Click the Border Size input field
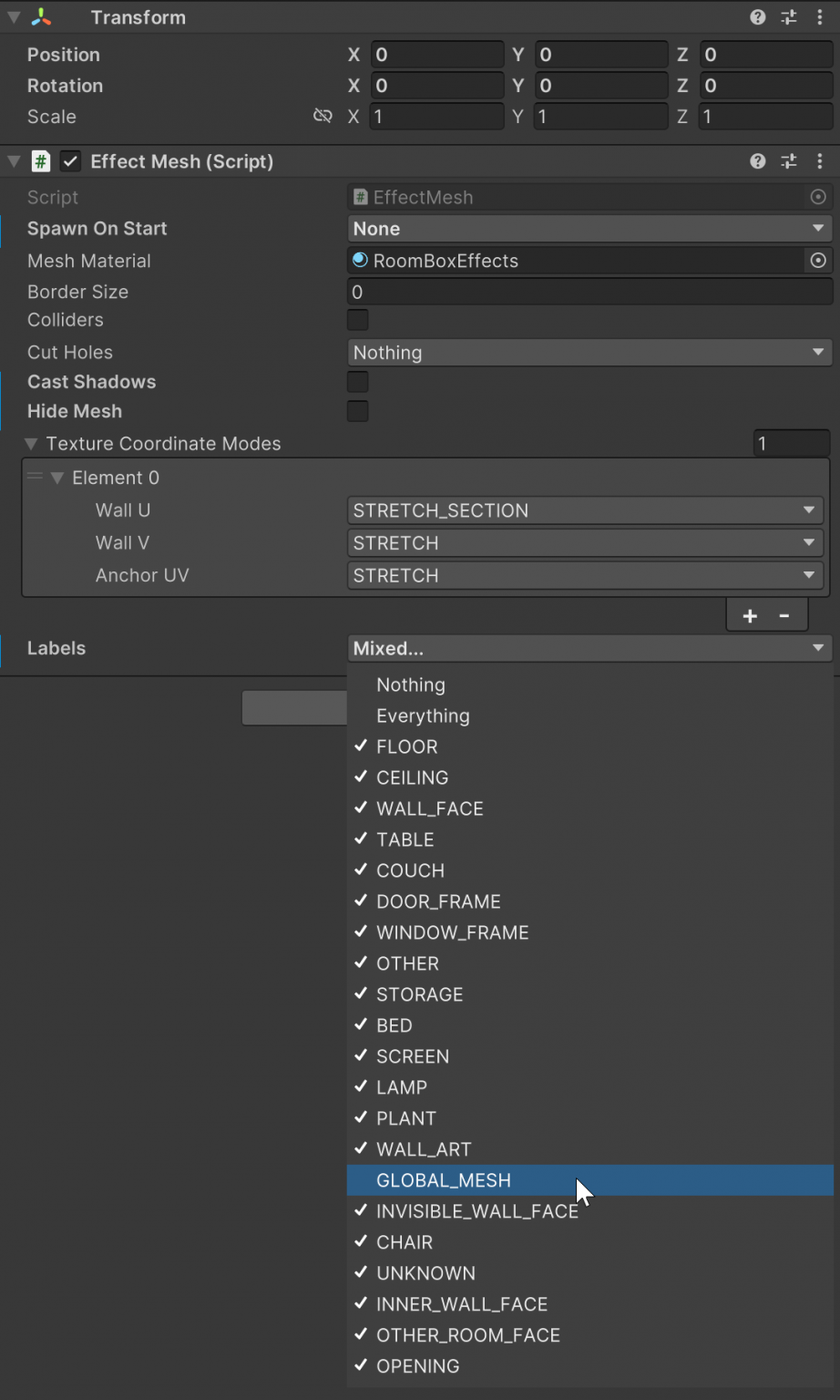 (x=589, y=292)
